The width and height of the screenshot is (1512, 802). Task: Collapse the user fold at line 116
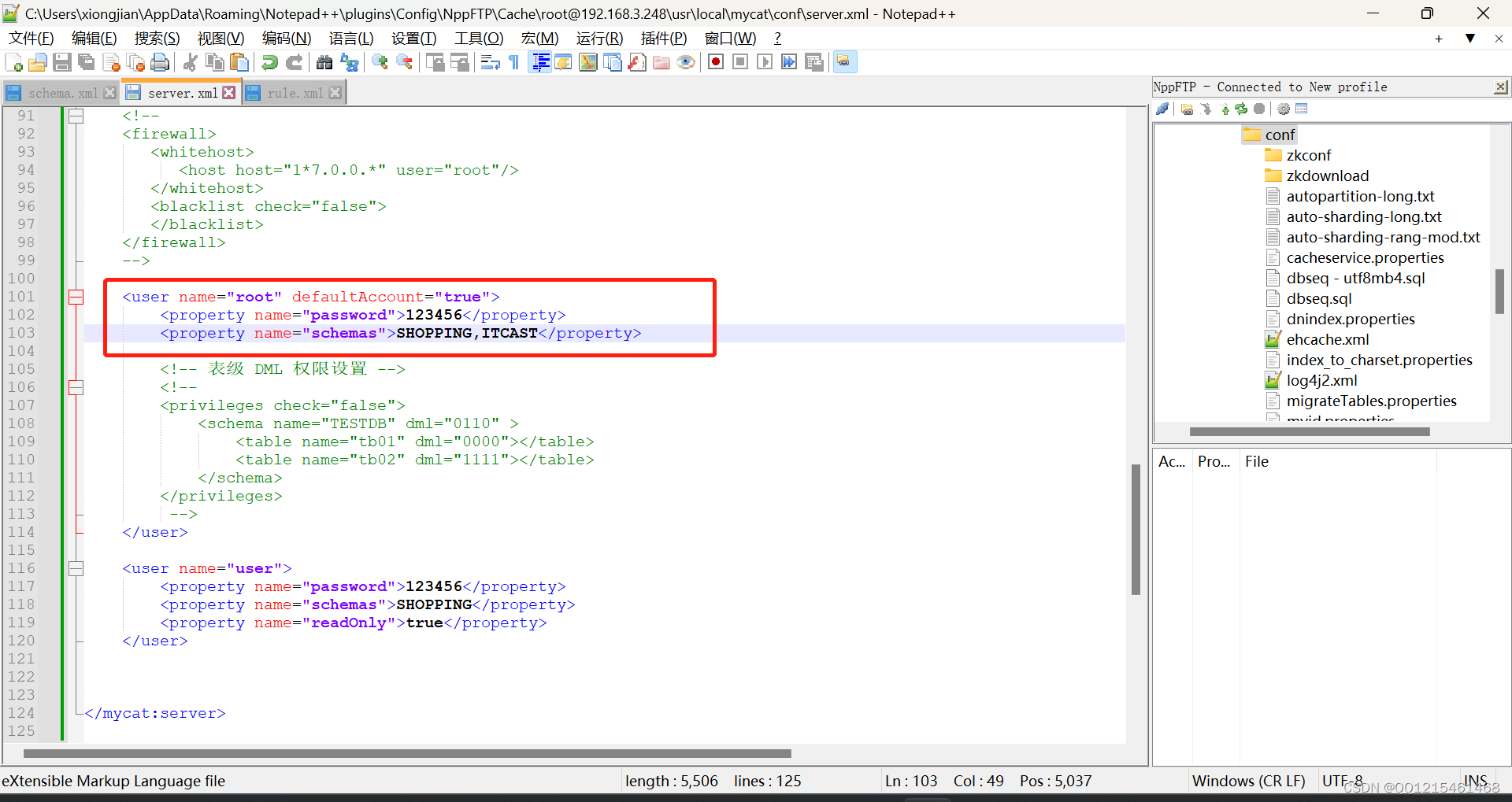76,568
